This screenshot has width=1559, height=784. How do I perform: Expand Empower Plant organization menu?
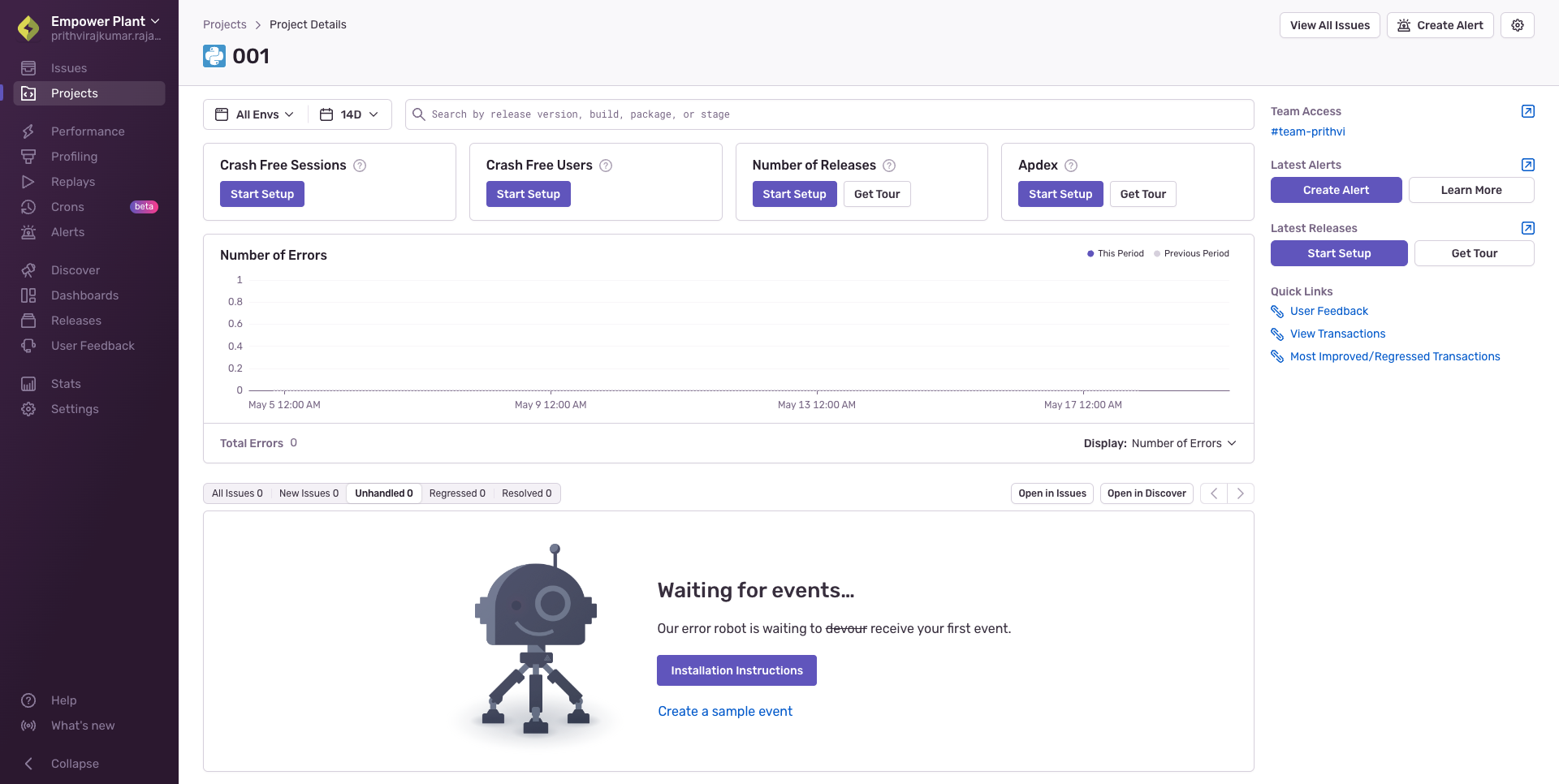[x=106, y=21]
